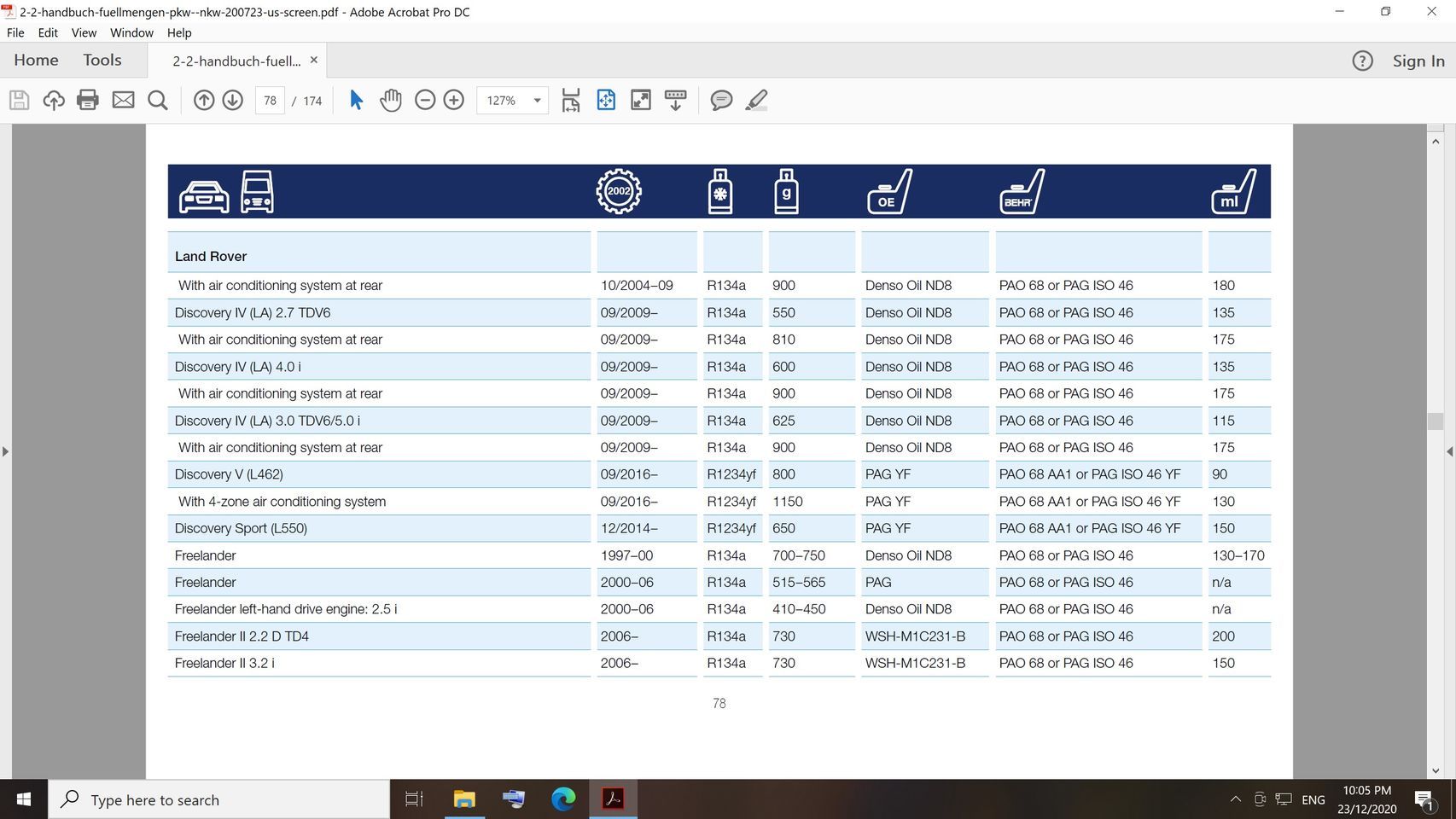This screenshot has width=1456, height=819.
Task: Choose the Selection arrow tool
Action: [357, 100]
